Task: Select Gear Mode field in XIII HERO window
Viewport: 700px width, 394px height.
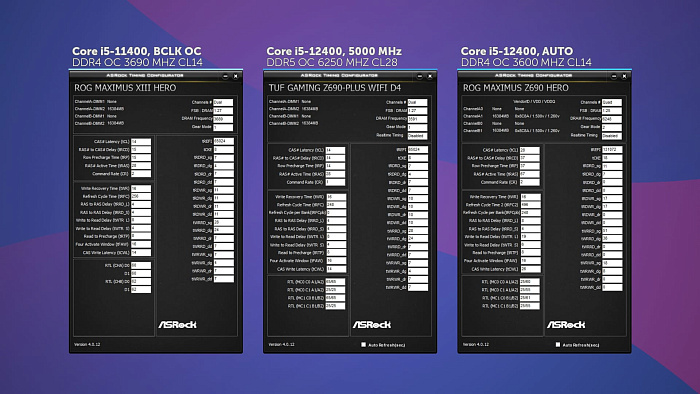Action: [x=223, y=127]
